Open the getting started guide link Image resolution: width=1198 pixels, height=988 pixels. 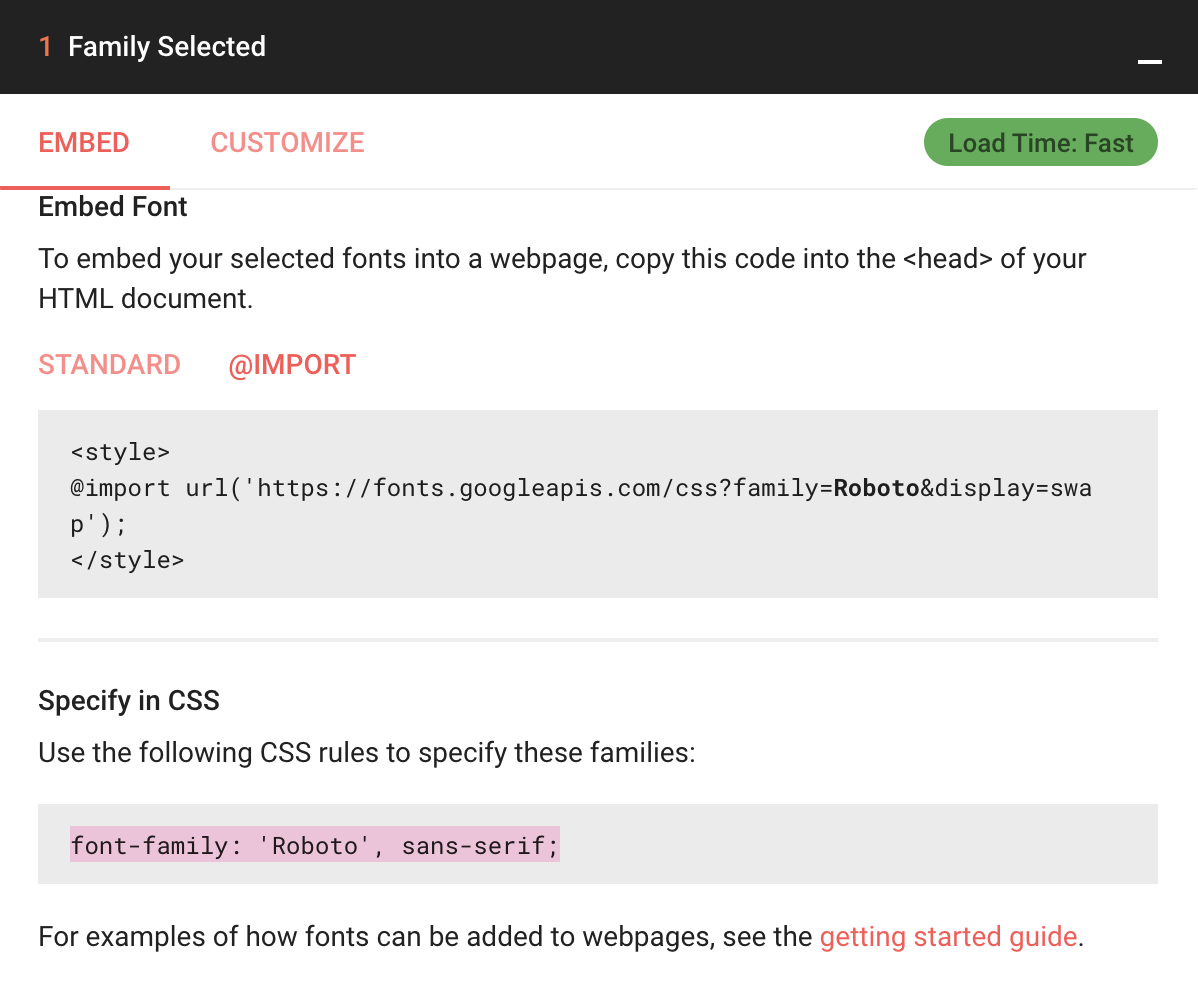tap(948, 936)
